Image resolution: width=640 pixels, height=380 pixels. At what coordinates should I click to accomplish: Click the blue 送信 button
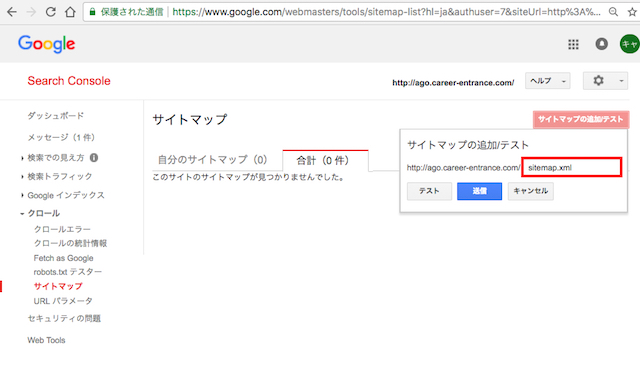point(479,191)
